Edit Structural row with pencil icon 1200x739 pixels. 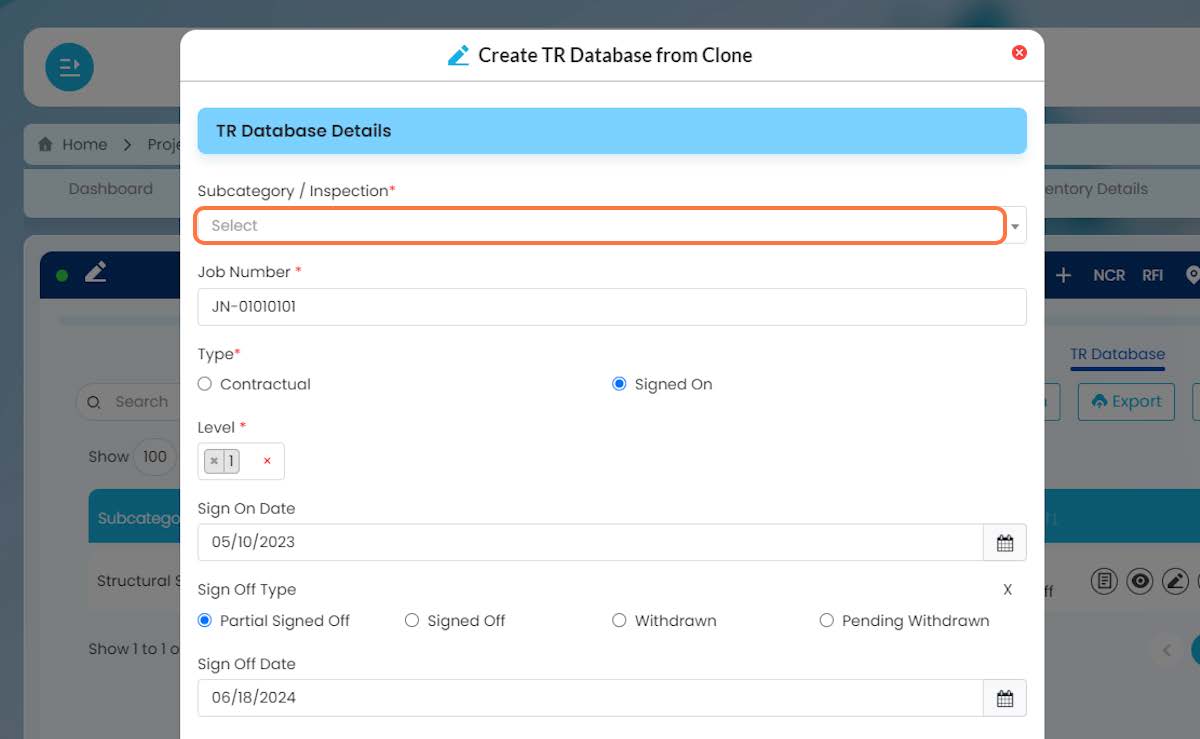[x=1175, y=580]
